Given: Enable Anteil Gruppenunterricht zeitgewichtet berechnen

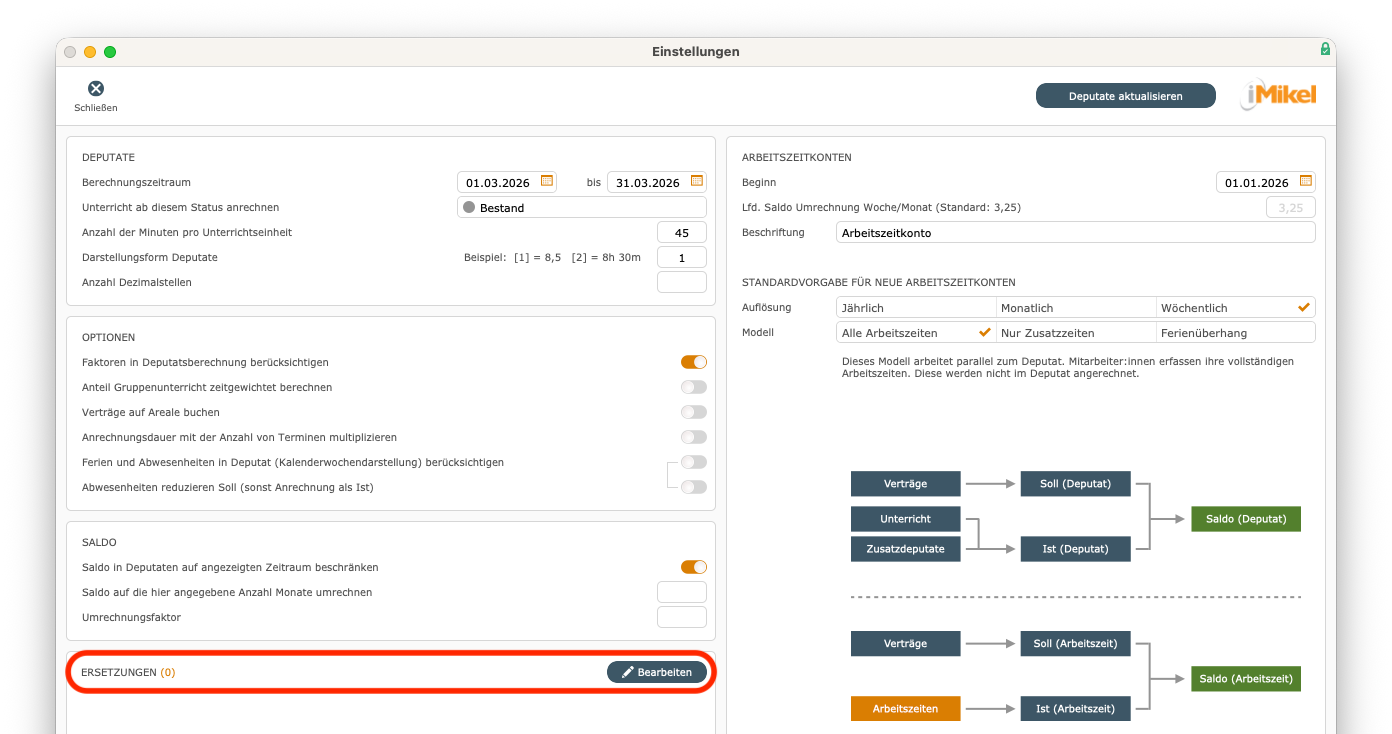Looking at the screenshot, I should (693, 387).
